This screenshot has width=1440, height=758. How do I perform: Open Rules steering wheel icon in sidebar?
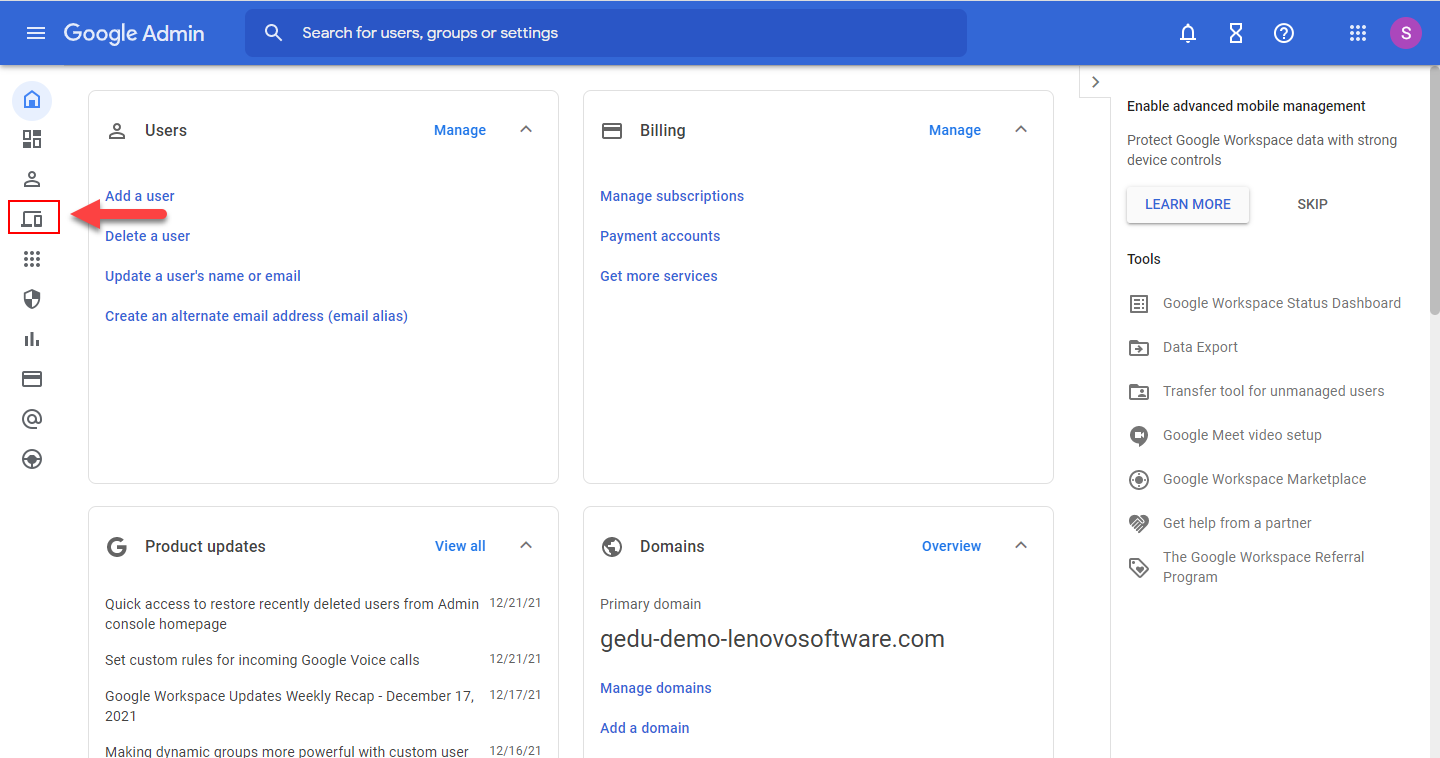(32, 459)
